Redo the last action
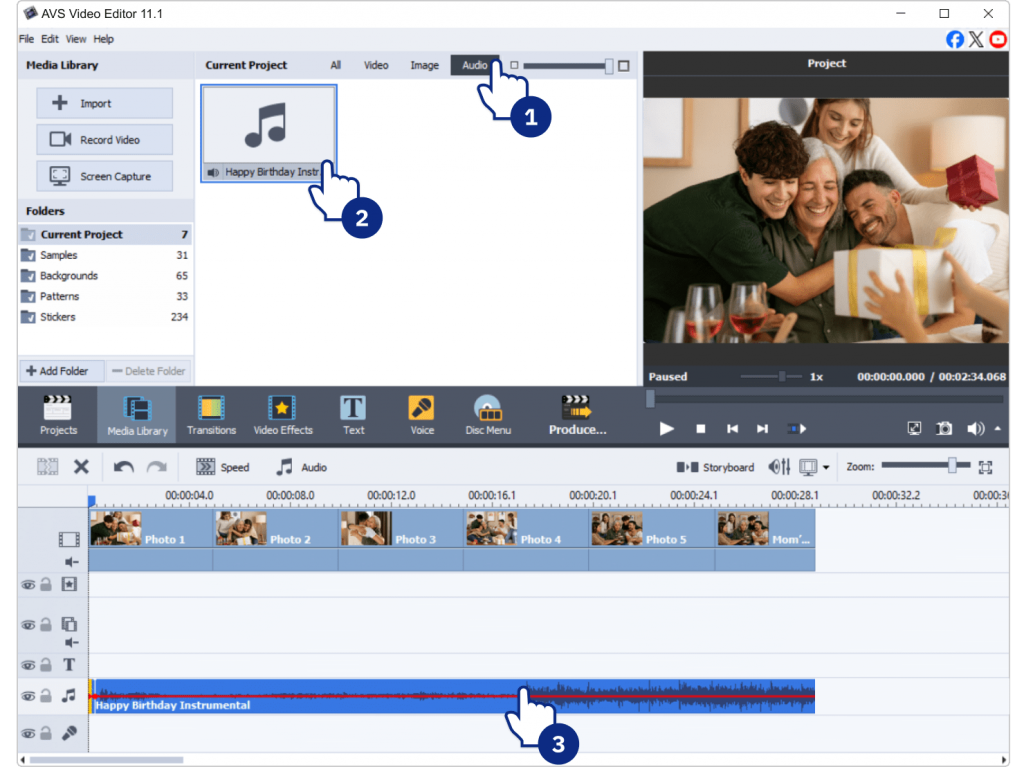1024x767 pixels. tap(157, 466)
